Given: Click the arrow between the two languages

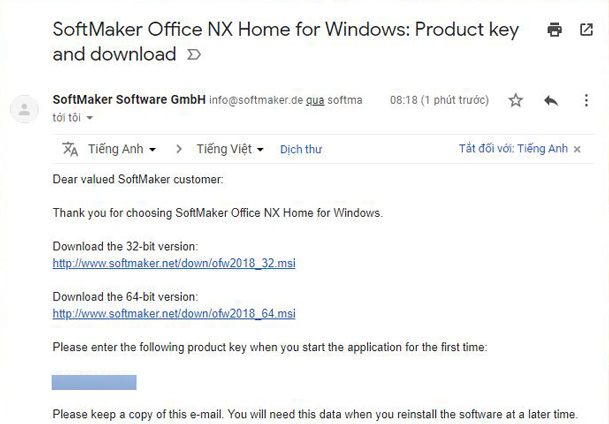Looking at the screenshot, I should click(x=179, y=149).
